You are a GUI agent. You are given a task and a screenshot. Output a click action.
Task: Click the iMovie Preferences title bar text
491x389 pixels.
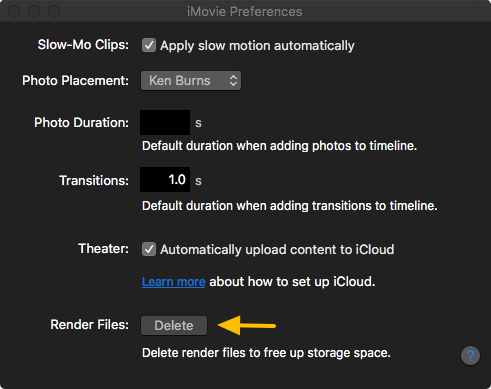(245, 12)
